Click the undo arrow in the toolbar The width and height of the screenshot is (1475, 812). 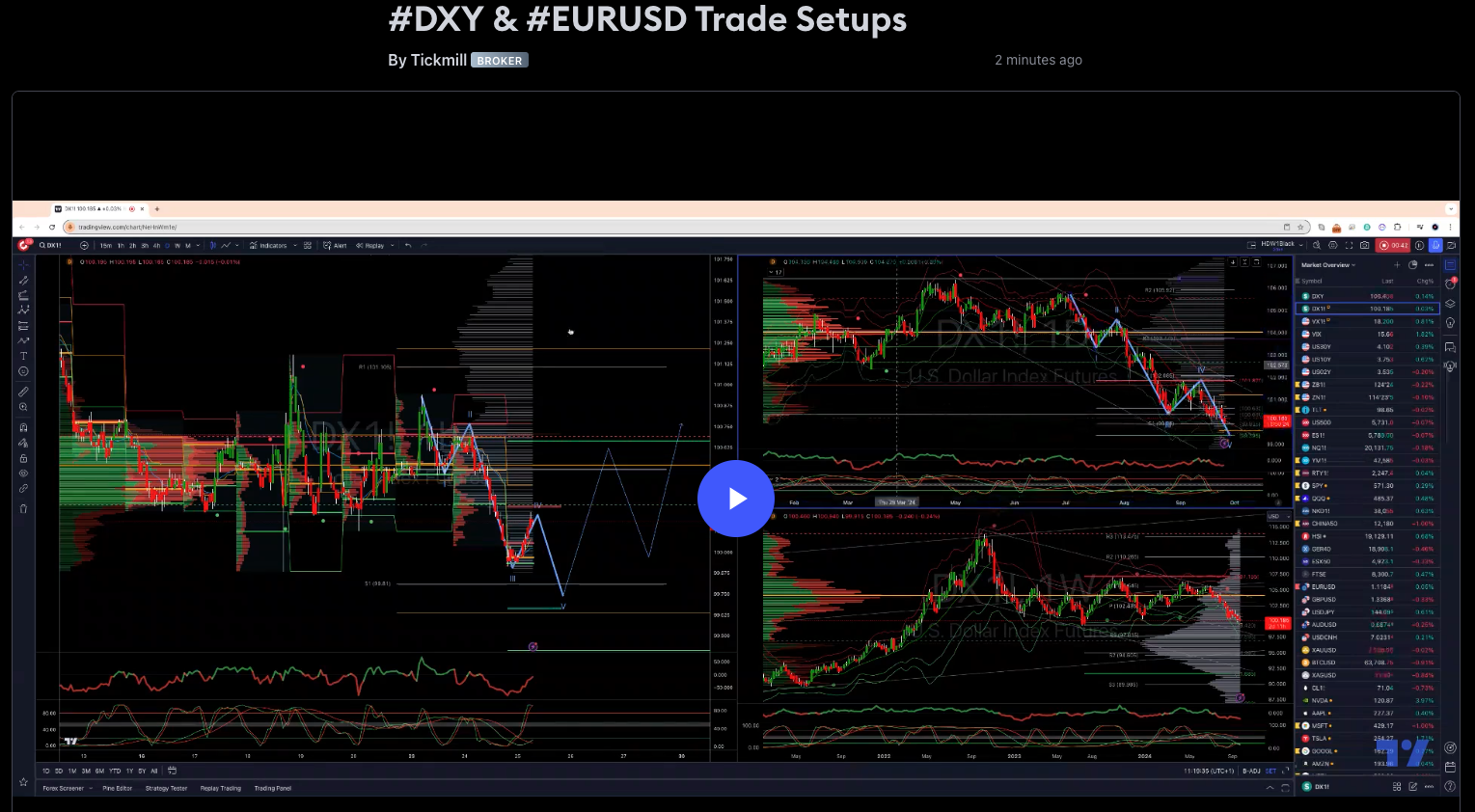[408, 245]
